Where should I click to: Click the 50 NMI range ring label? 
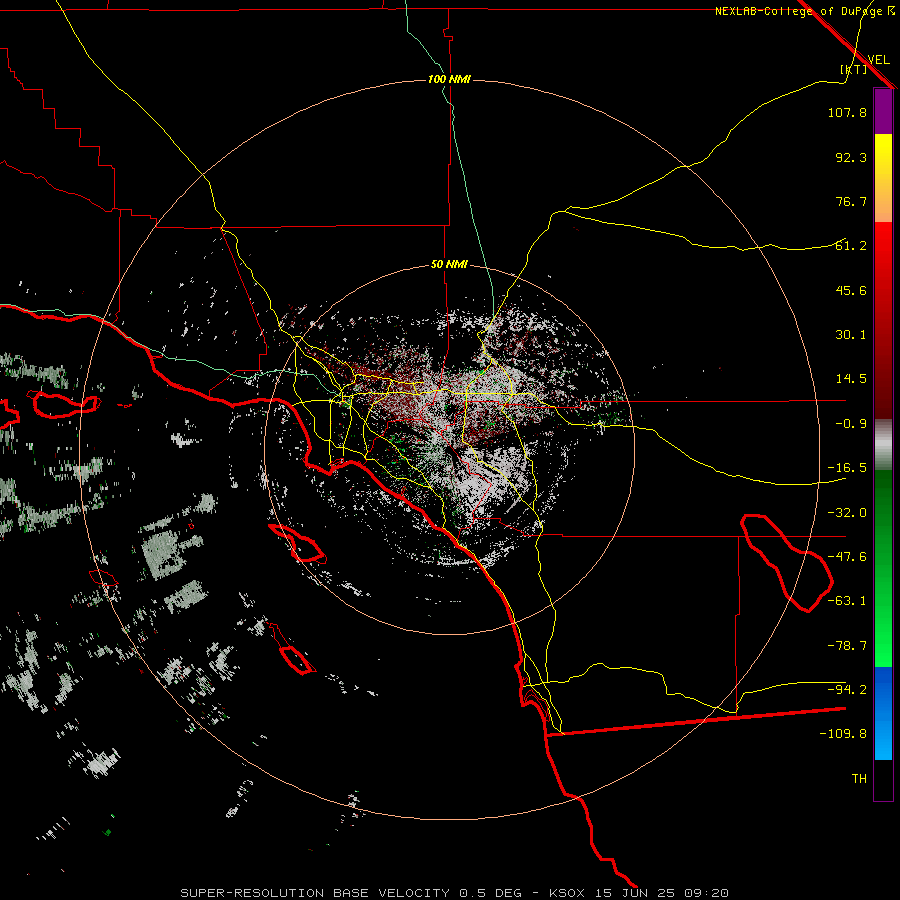449,265
